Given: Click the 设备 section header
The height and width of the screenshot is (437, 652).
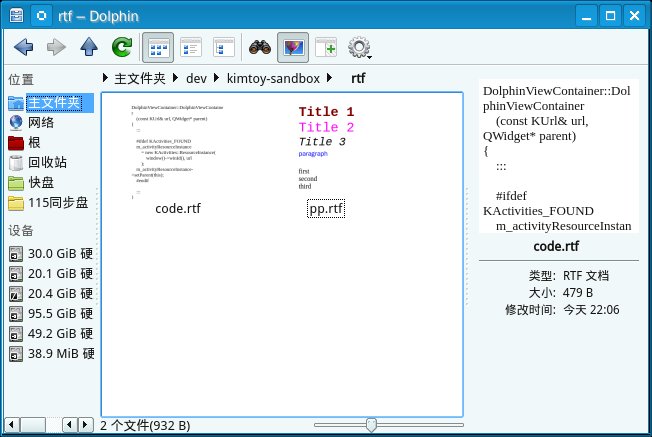Looking at the screenshot, I should 21,231.
